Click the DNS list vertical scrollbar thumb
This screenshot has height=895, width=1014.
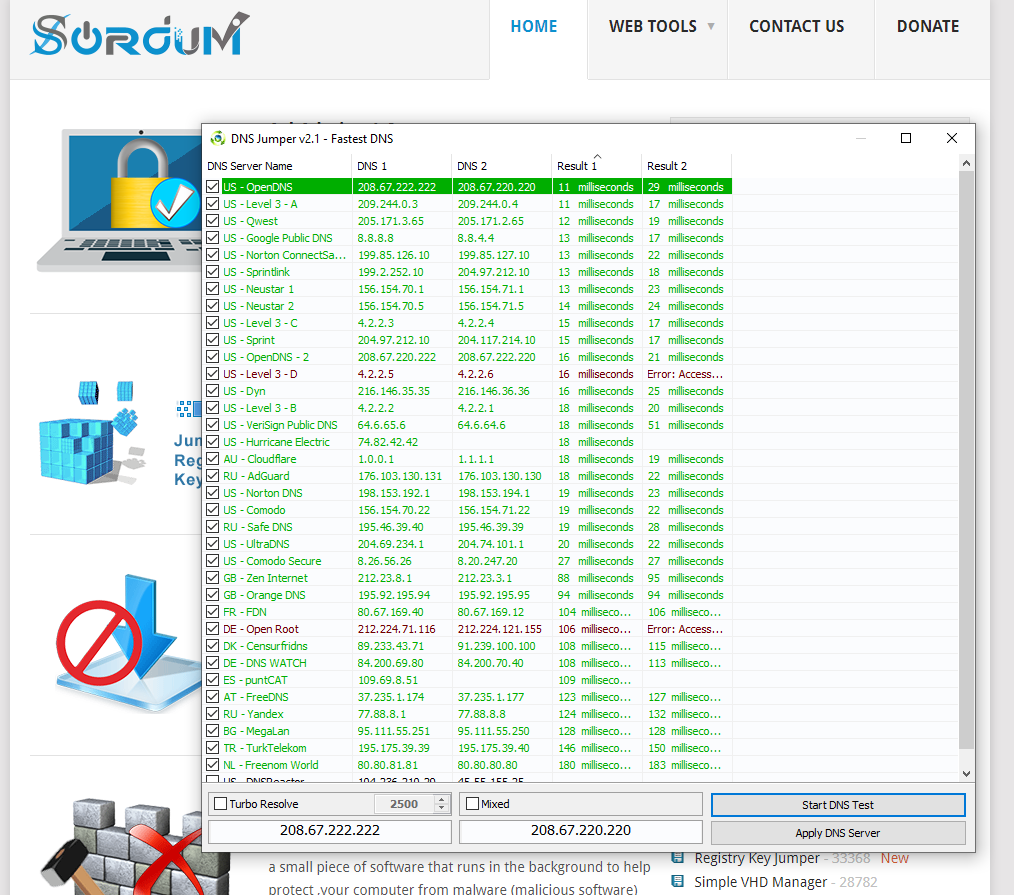tap(966, 460)
